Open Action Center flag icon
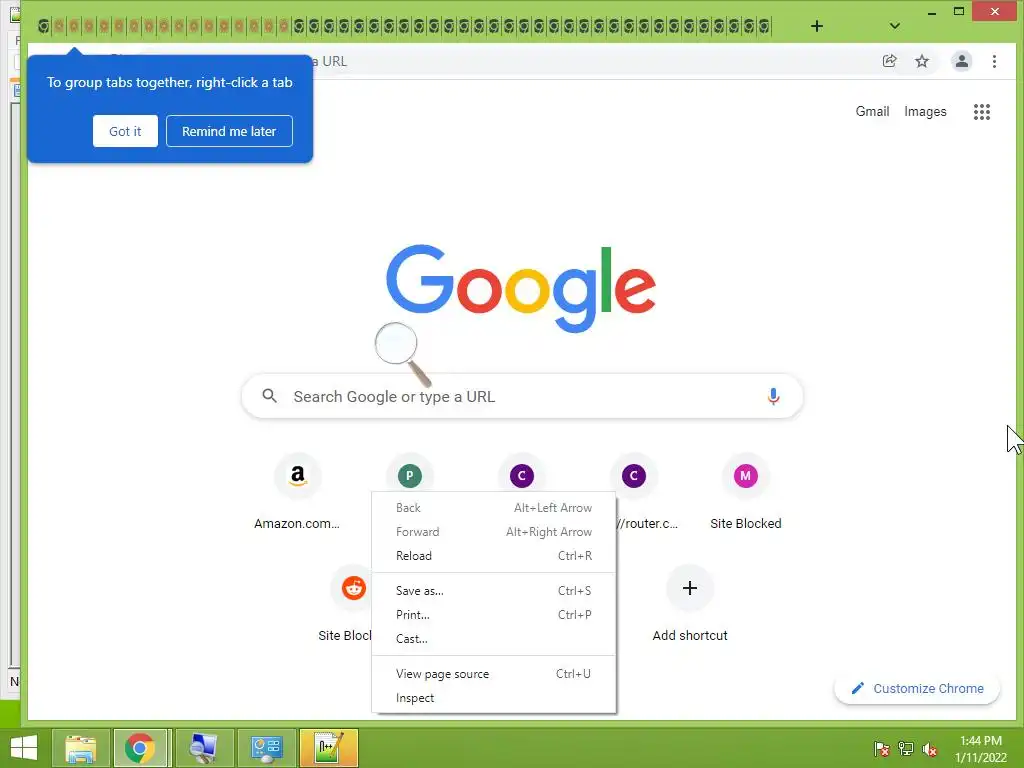The height and width of the screenshot is (768, 1024). [x=881, y=749]
